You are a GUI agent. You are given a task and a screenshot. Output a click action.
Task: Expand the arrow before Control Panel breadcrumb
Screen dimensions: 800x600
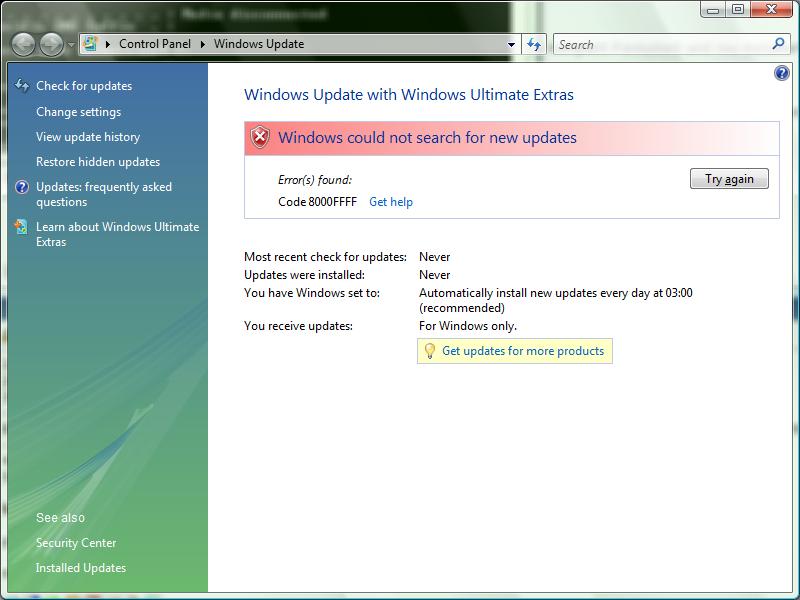(108, 44)
